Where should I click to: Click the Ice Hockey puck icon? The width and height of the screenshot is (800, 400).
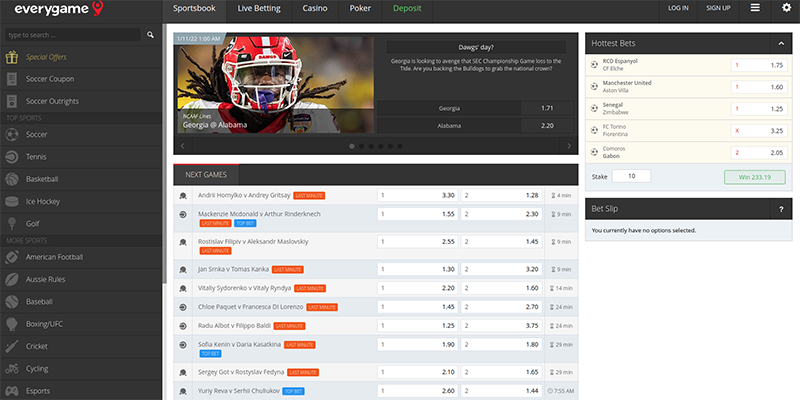tap(12, 202)
